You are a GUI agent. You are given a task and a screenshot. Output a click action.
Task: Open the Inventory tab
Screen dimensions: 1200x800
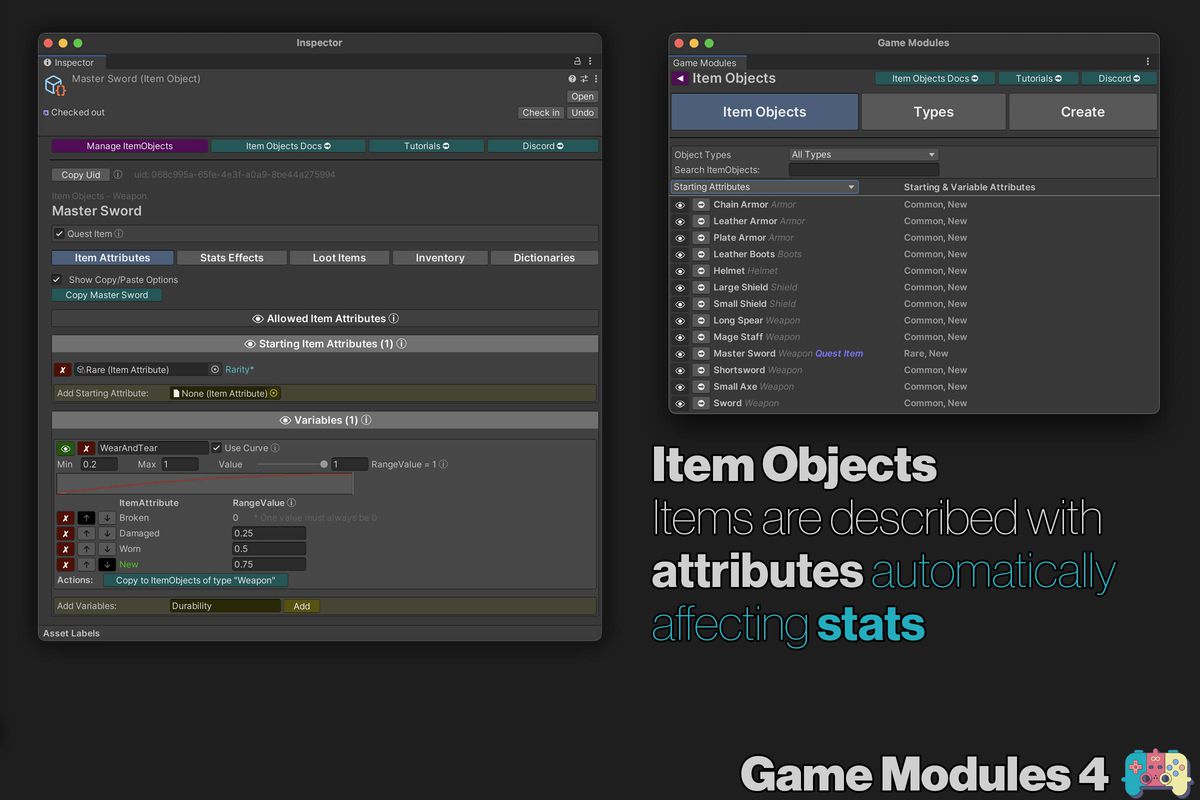[440, 258]
